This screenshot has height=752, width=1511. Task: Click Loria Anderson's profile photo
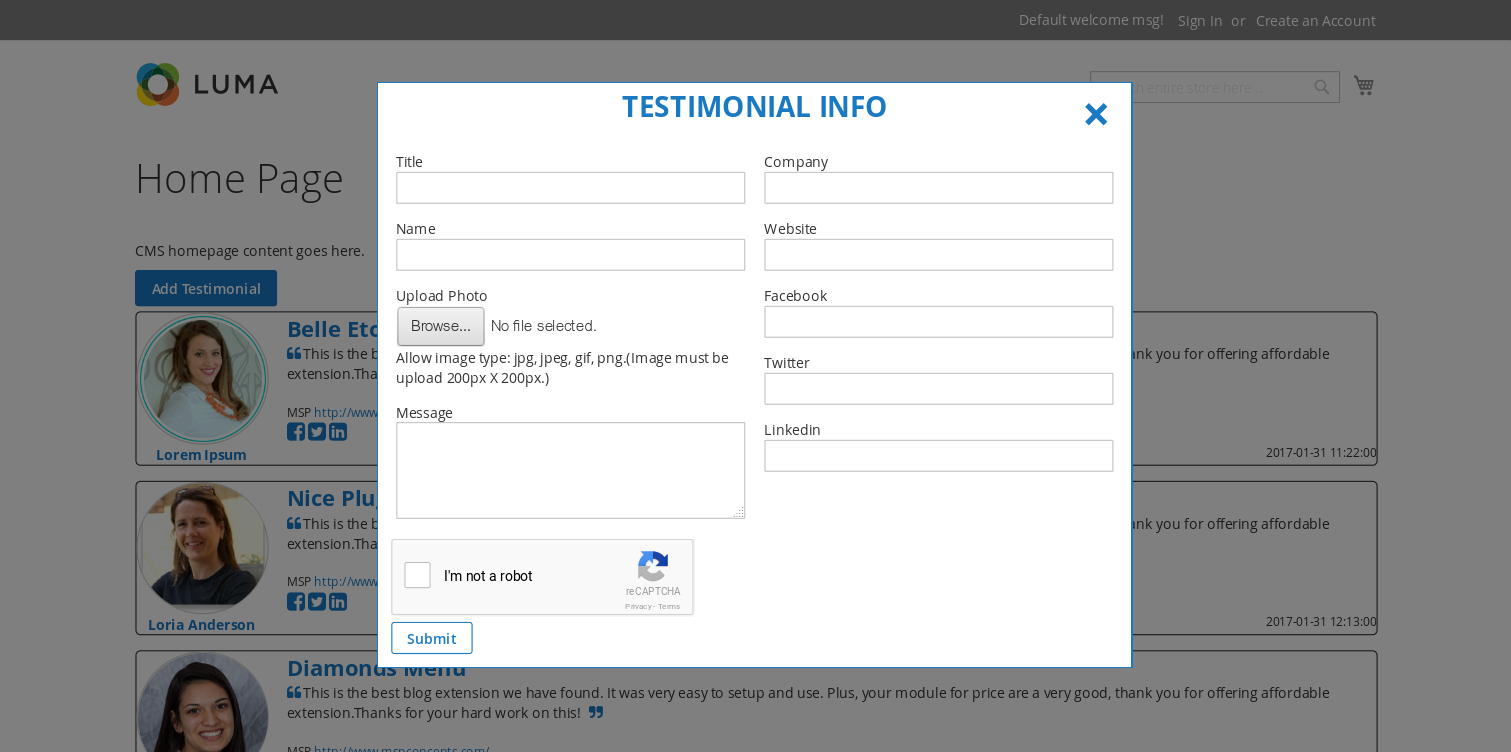(x=203, y=548)
